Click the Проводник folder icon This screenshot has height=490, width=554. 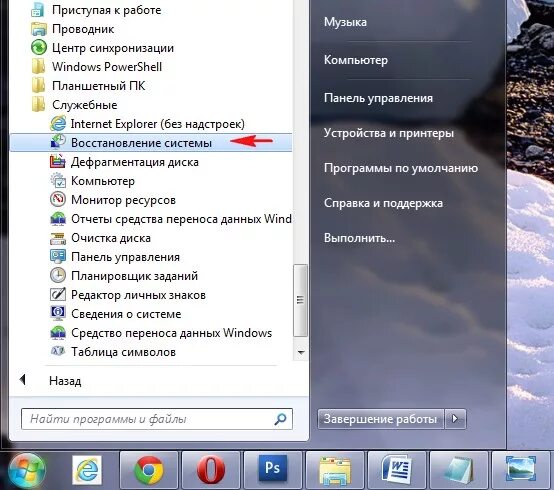(x=39, y=29)
